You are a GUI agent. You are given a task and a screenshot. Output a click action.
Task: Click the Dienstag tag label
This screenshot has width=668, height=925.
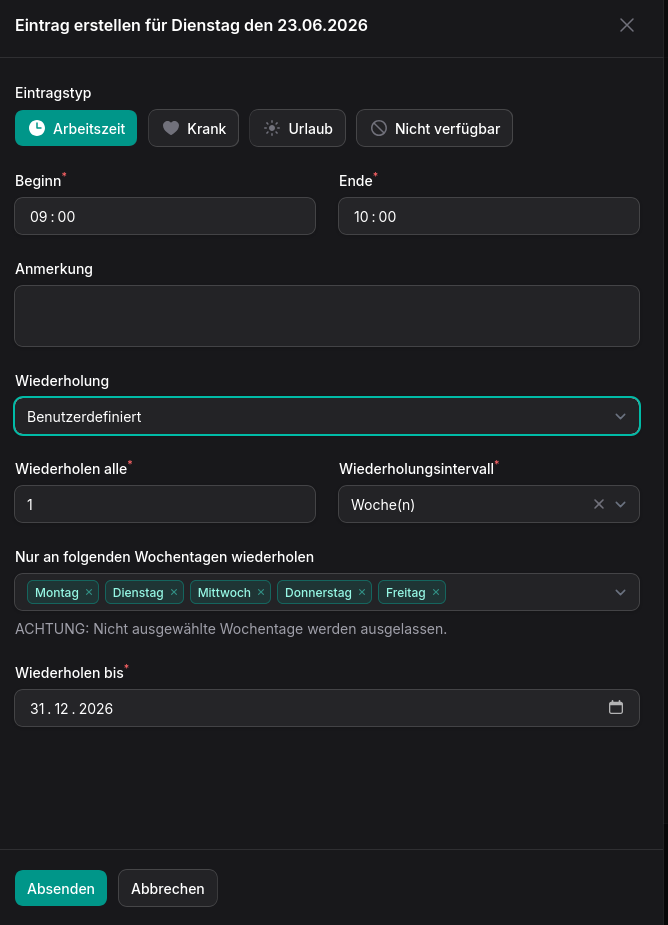pyautogui.click(x=138, y=592)
